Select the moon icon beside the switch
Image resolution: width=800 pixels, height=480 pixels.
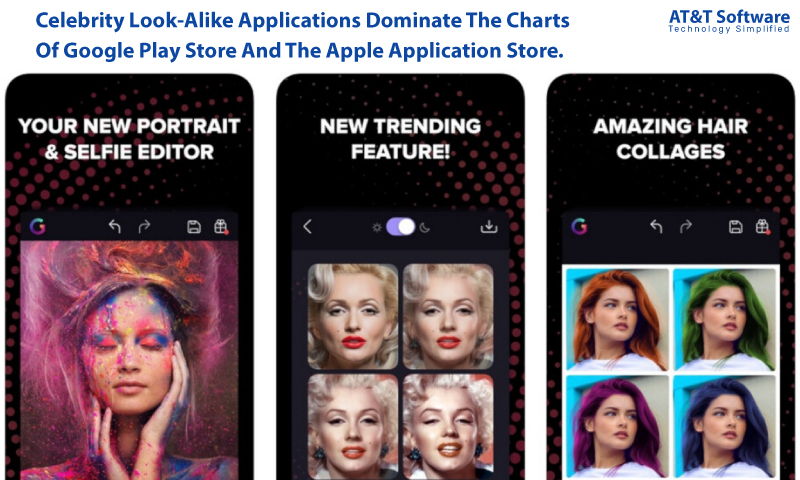[x=424, y=228]
